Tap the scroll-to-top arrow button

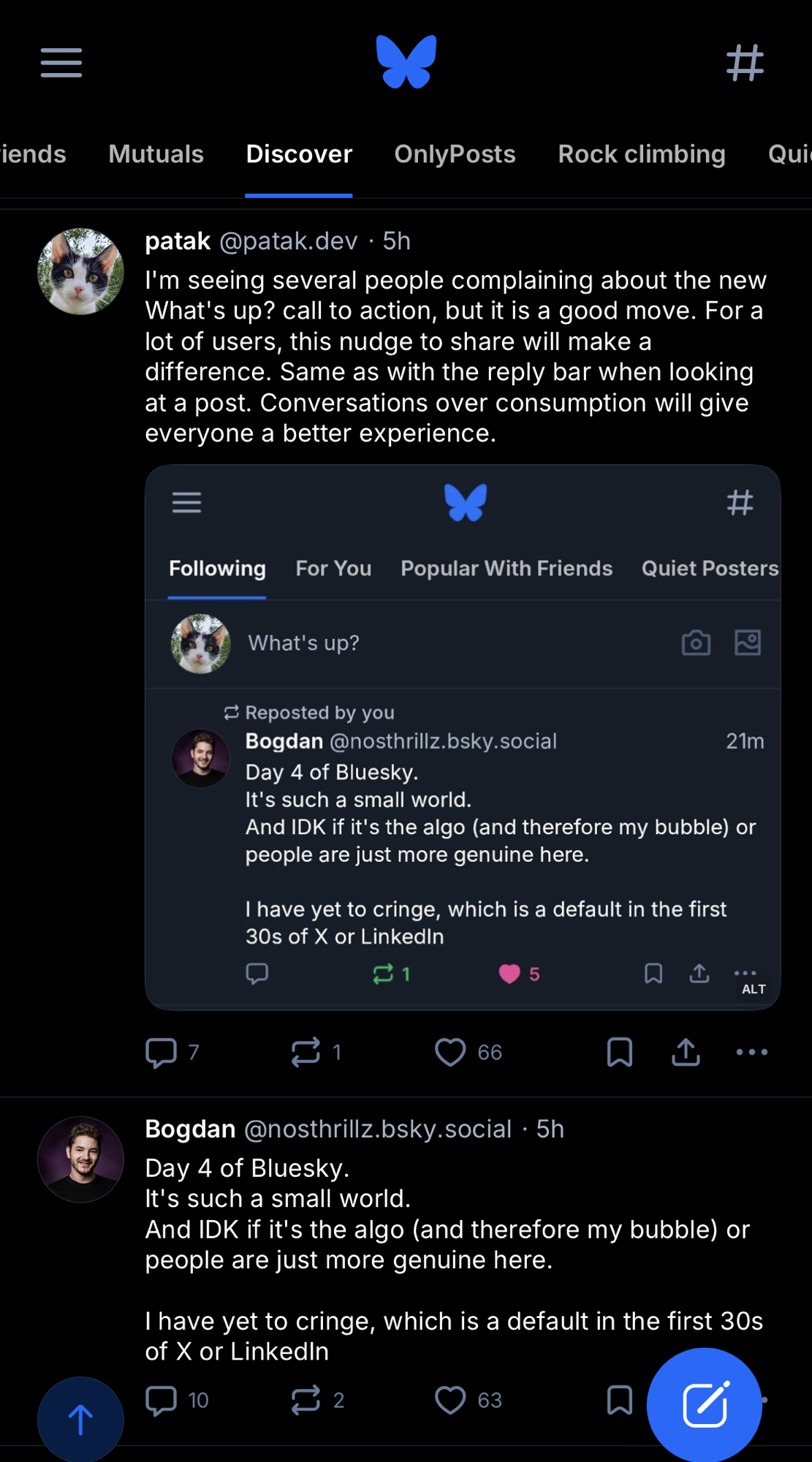[80, 1420]
